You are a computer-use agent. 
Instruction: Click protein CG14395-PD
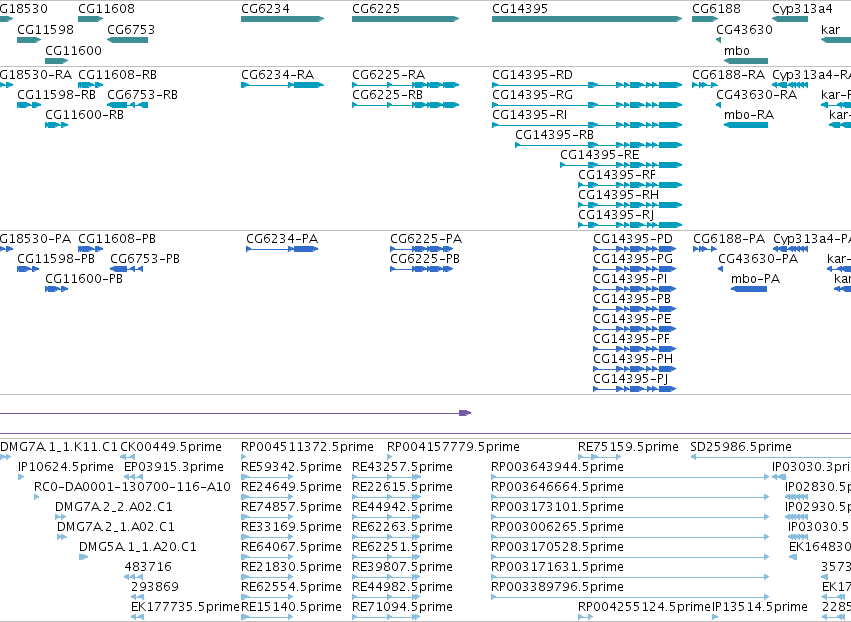[633, 239]
